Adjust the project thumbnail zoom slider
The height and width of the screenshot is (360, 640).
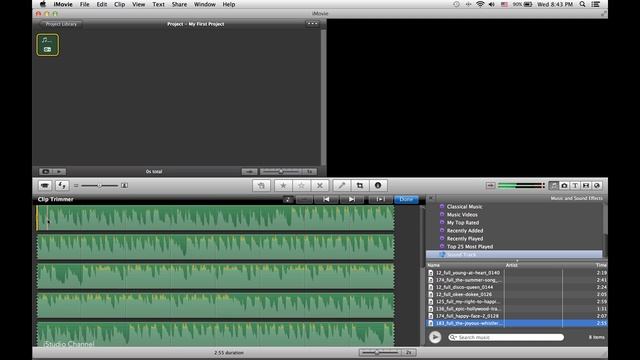(x=281, y=171)
